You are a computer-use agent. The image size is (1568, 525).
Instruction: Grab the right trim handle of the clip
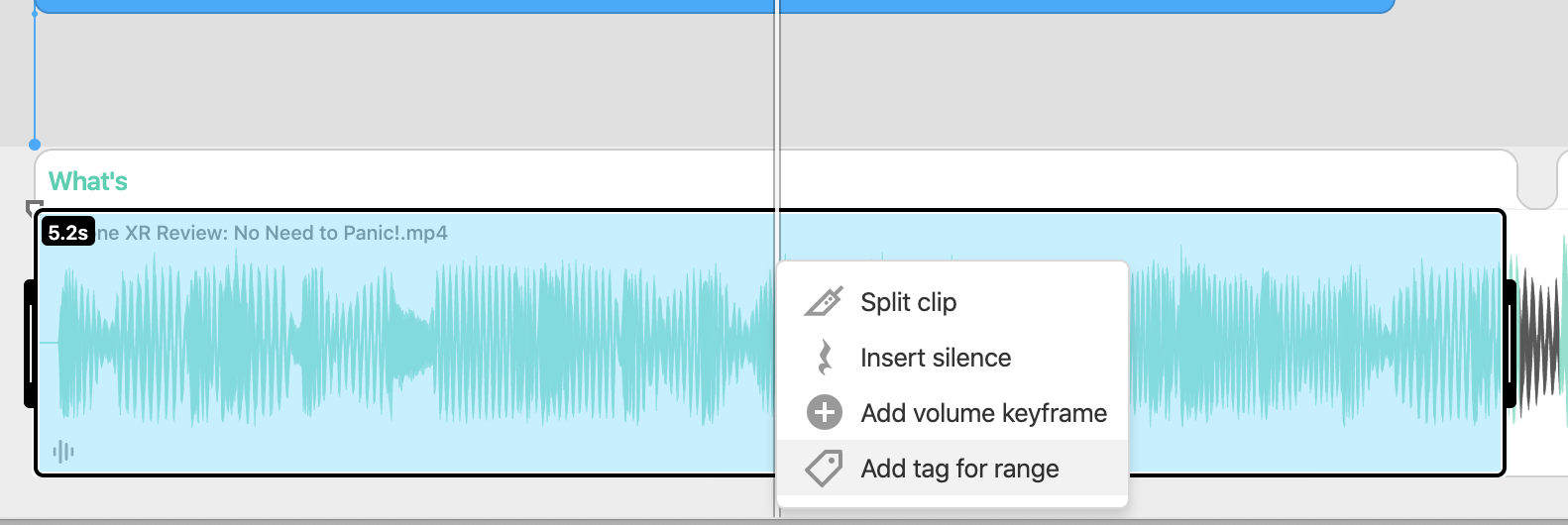pyautogui.click(x=1510, y=344)
